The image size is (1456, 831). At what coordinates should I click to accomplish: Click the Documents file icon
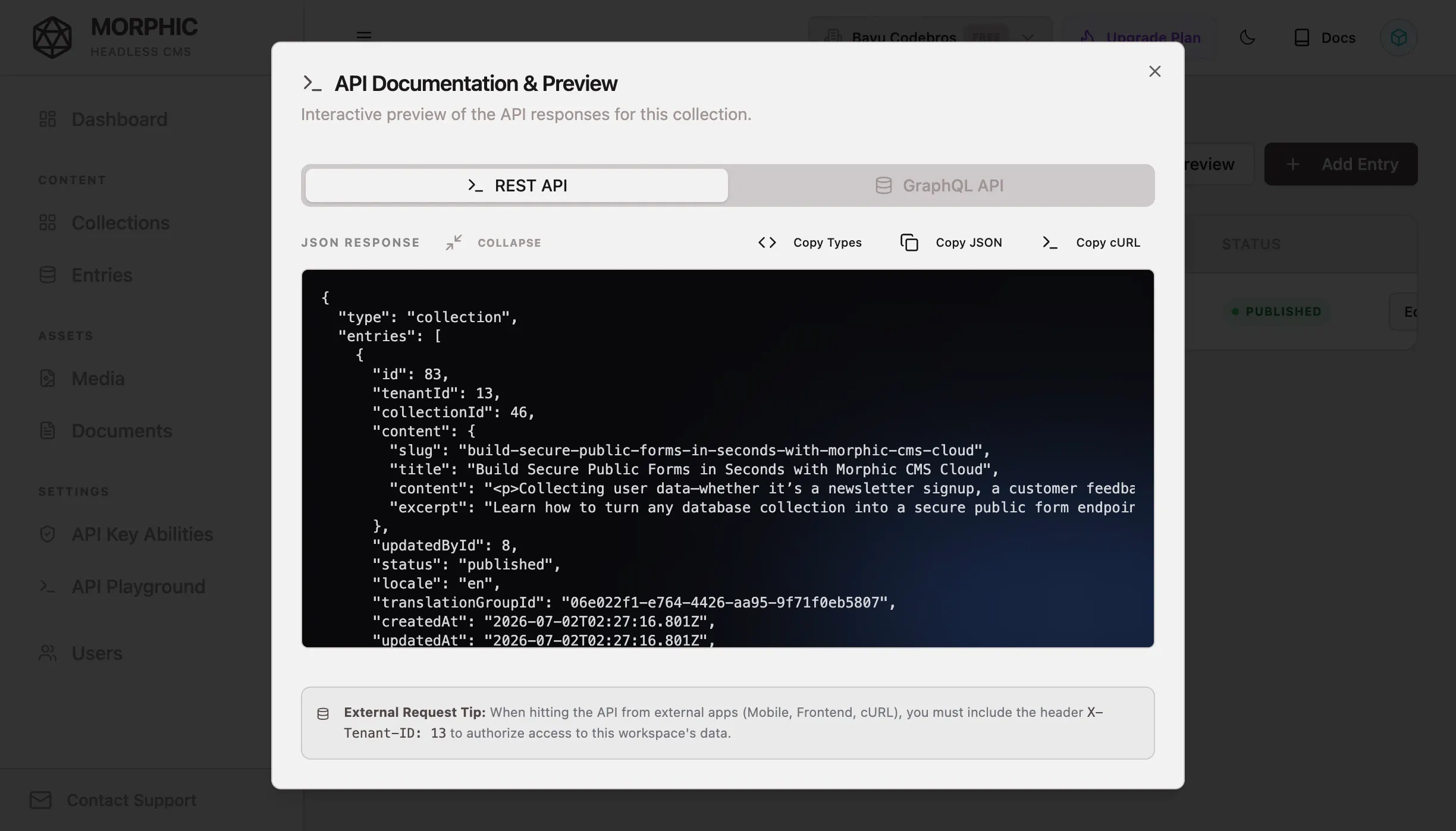coord(48,430)
